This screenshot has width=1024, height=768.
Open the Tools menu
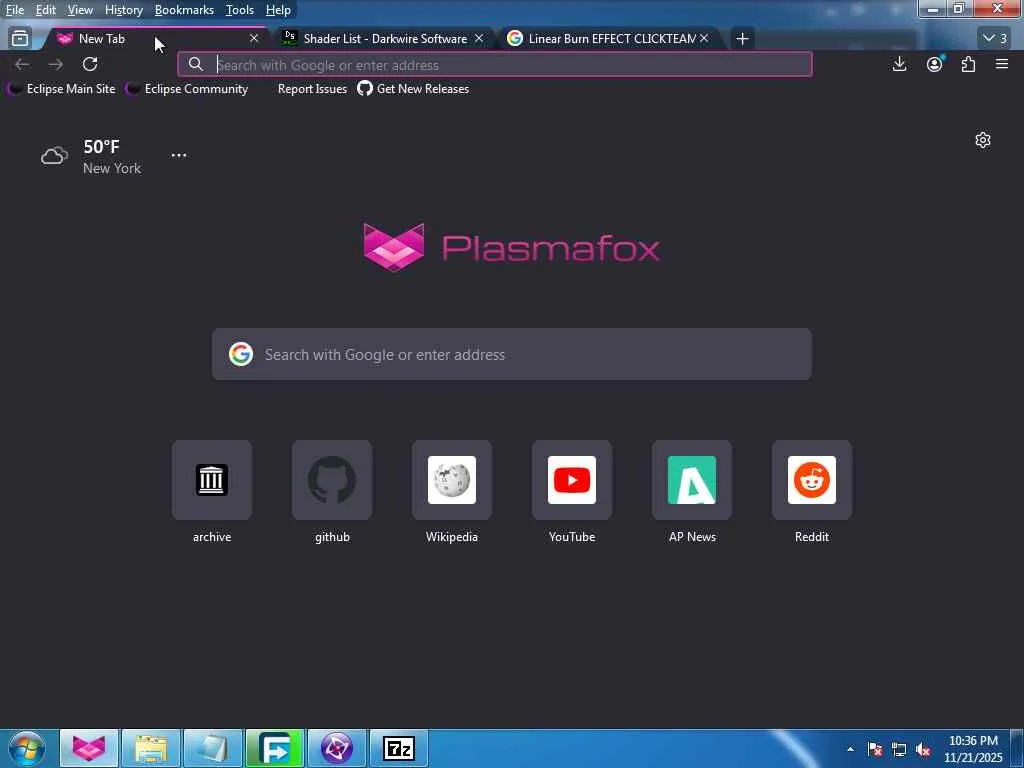[x=240, y=10]
